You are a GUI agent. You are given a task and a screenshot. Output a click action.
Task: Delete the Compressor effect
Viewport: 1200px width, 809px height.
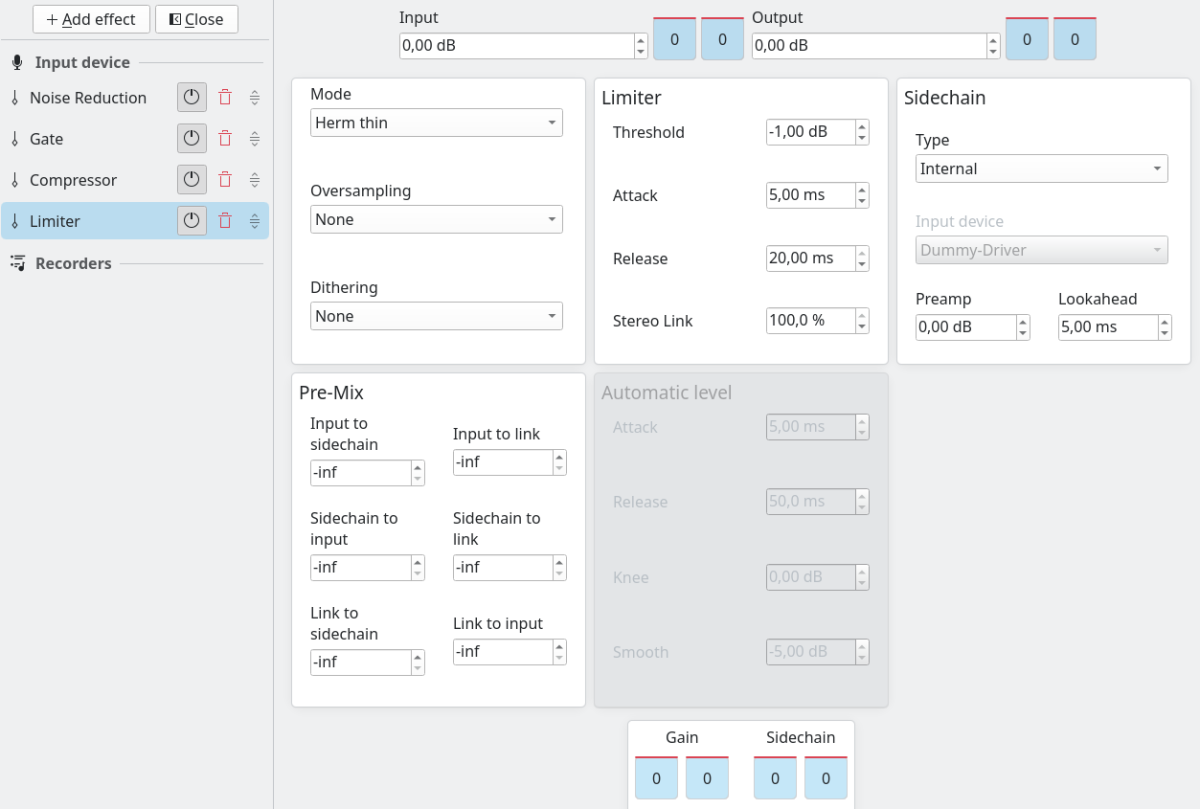point(225,180)
